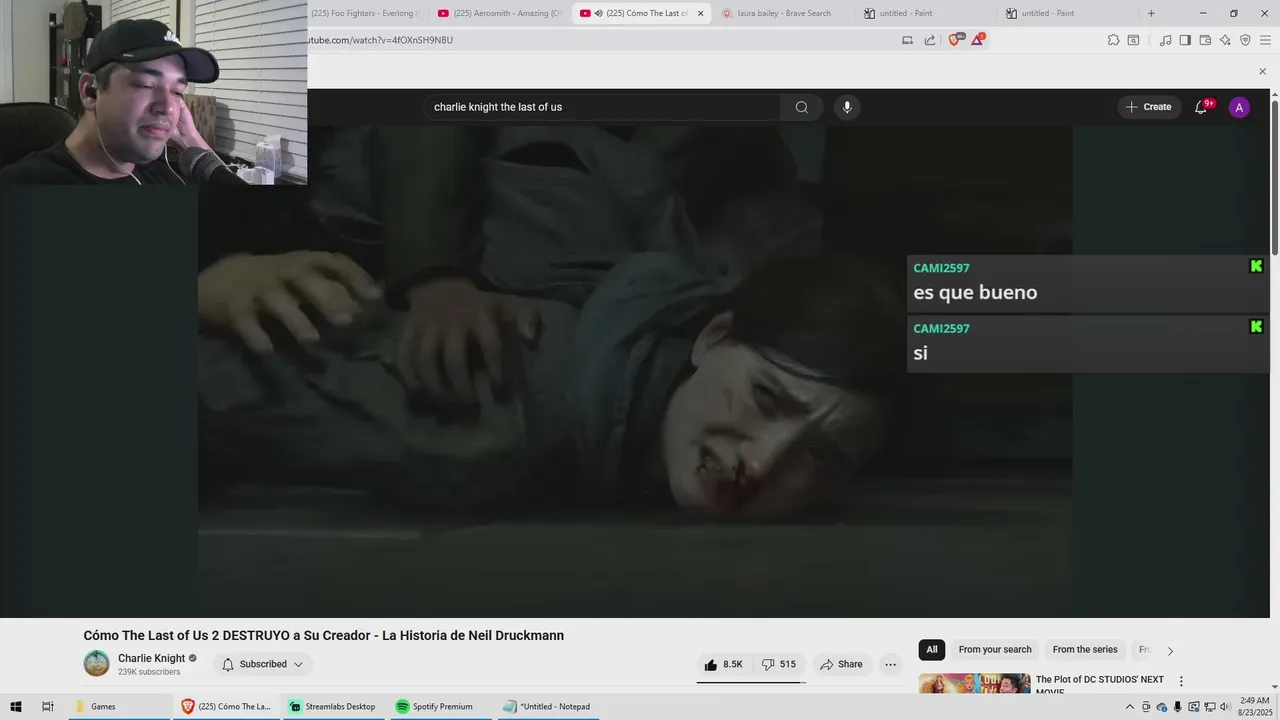Select the From the series chip

[1085, 650]
